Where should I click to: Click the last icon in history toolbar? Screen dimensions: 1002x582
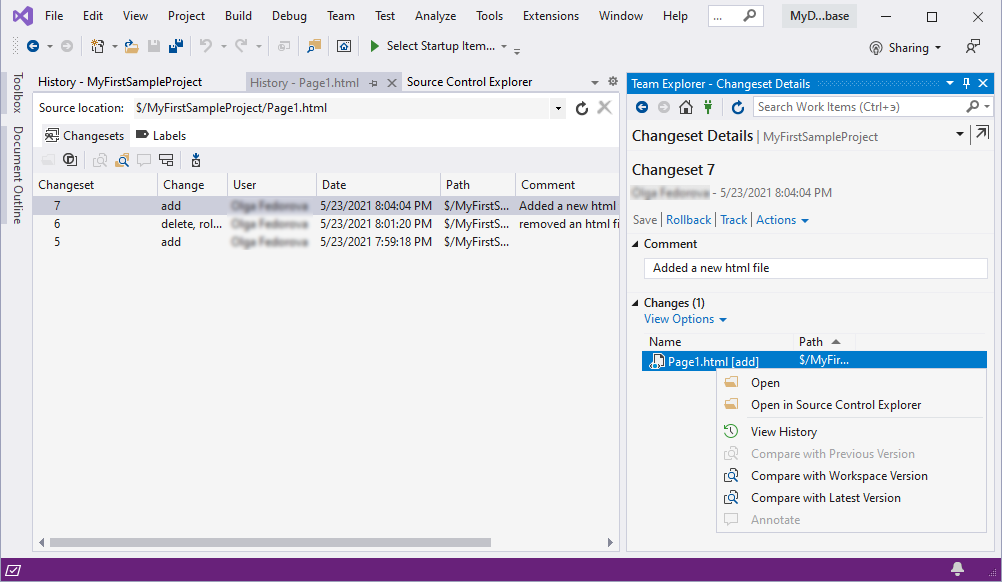tap(196, 160)
